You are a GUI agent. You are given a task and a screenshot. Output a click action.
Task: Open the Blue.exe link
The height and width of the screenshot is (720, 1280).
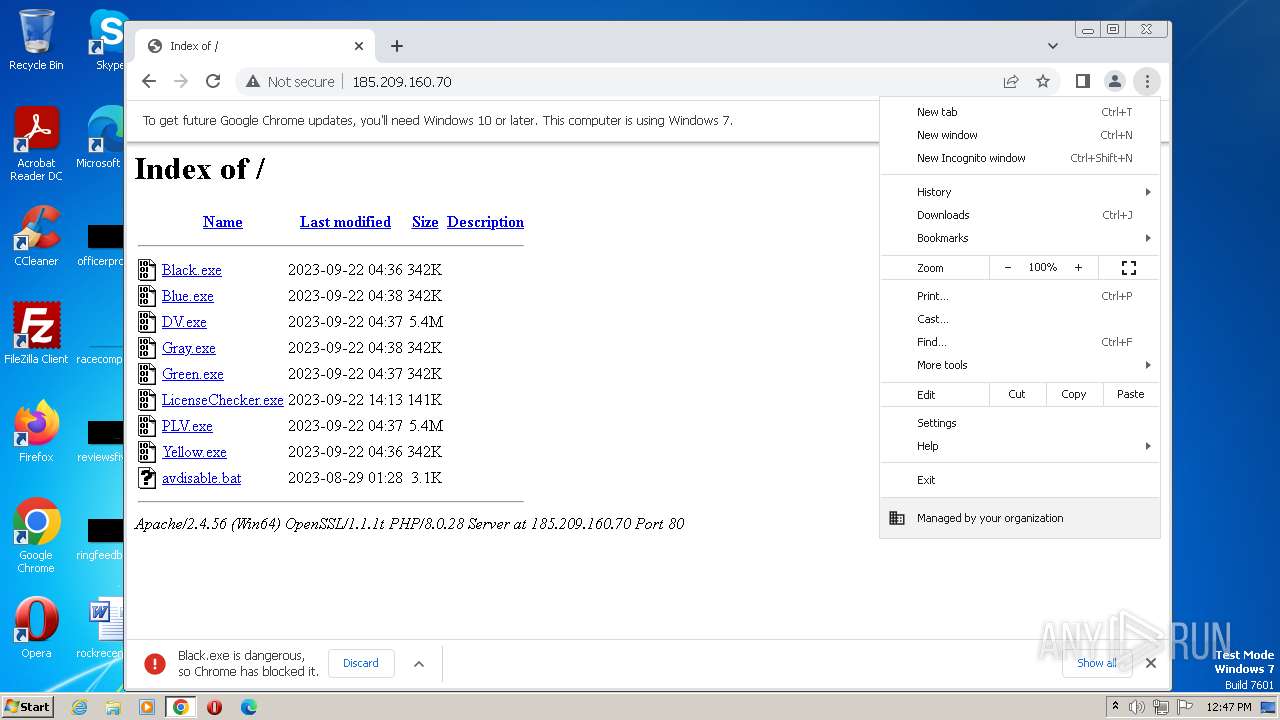[188, 296]
